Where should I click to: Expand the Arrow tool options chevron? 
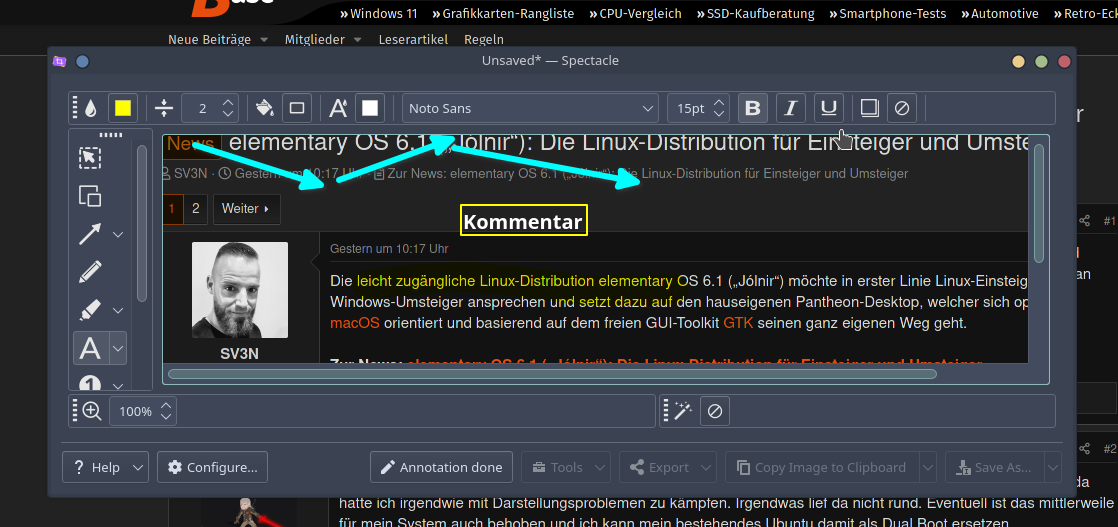coord(118,235)
